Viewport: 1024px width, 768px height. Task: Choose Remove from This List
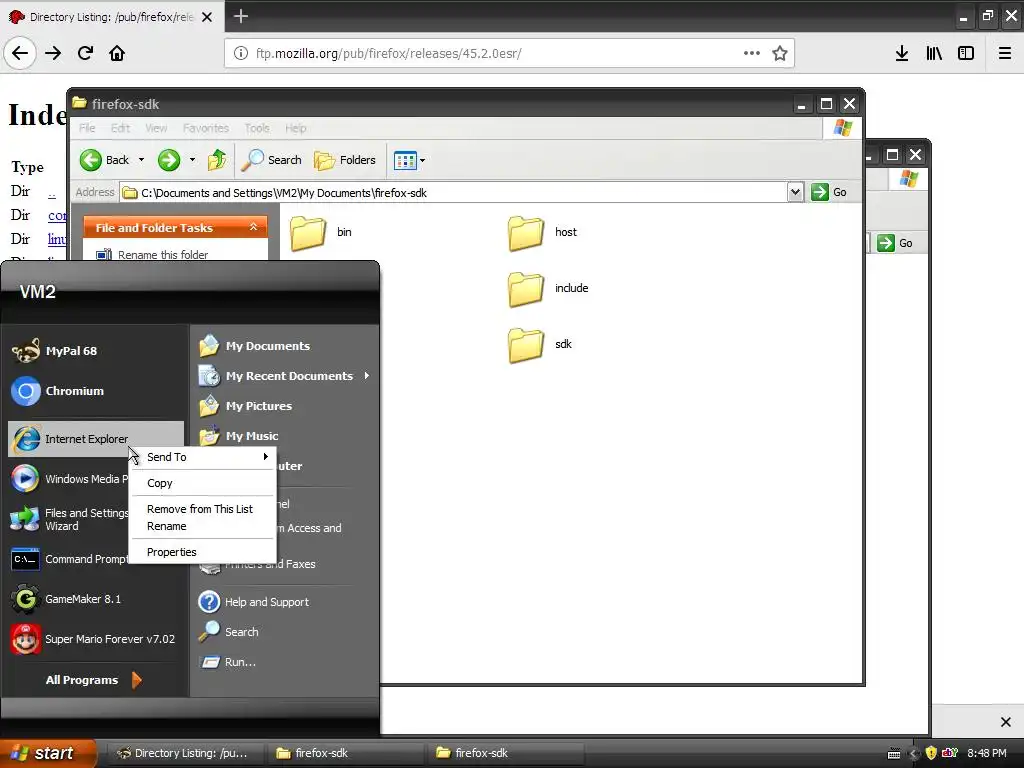[x=203, y=509]
